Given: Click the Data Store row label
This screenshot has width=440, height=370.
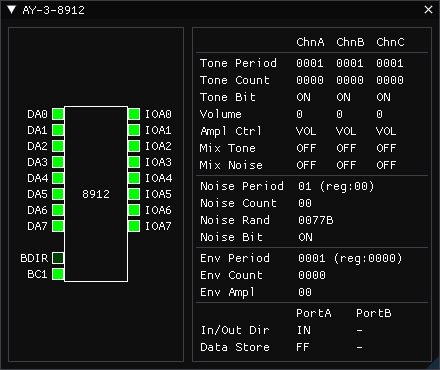Looking at the screenshot, I should (x=235, y=347).
